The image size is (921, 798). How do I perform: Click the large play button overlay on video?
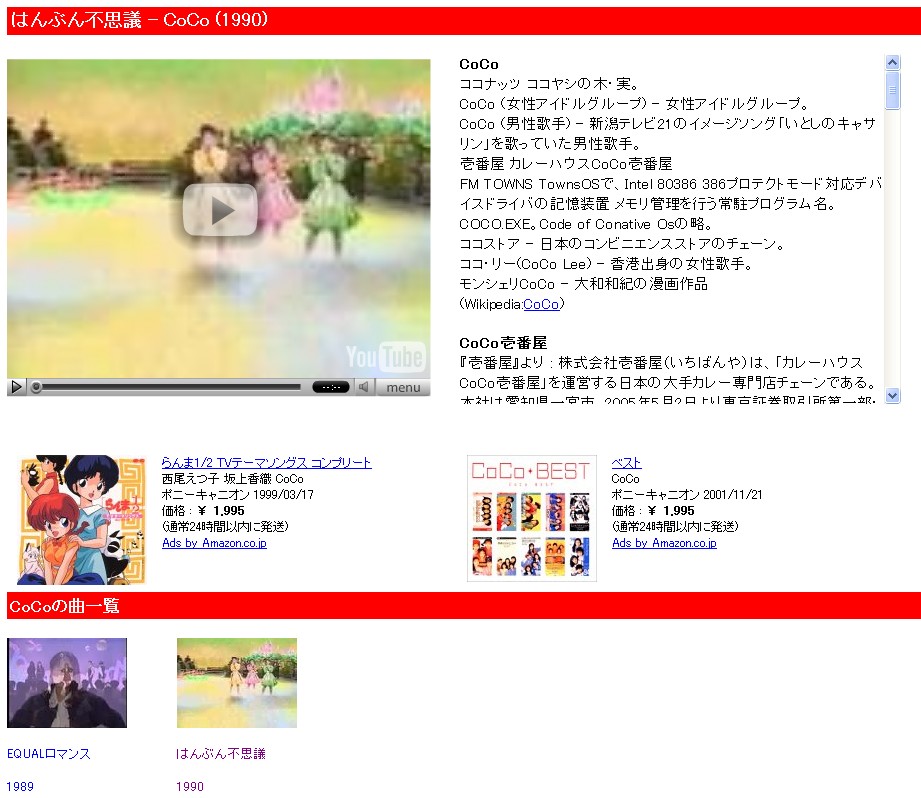click(220, 210)
